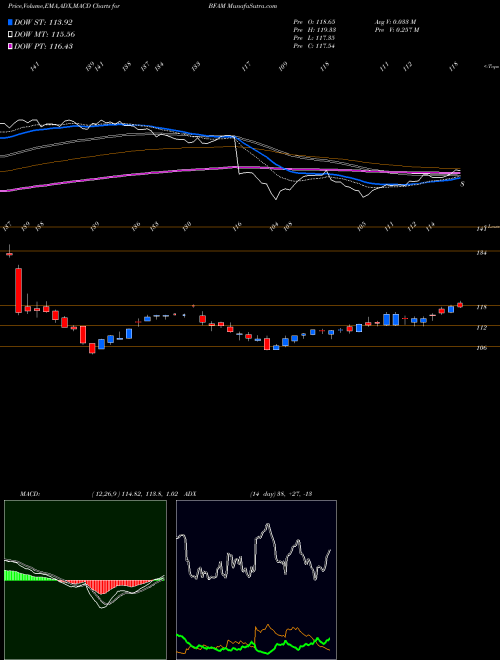Click the white DOW MT legend square

pyautogui.click(x=11, y=34)
